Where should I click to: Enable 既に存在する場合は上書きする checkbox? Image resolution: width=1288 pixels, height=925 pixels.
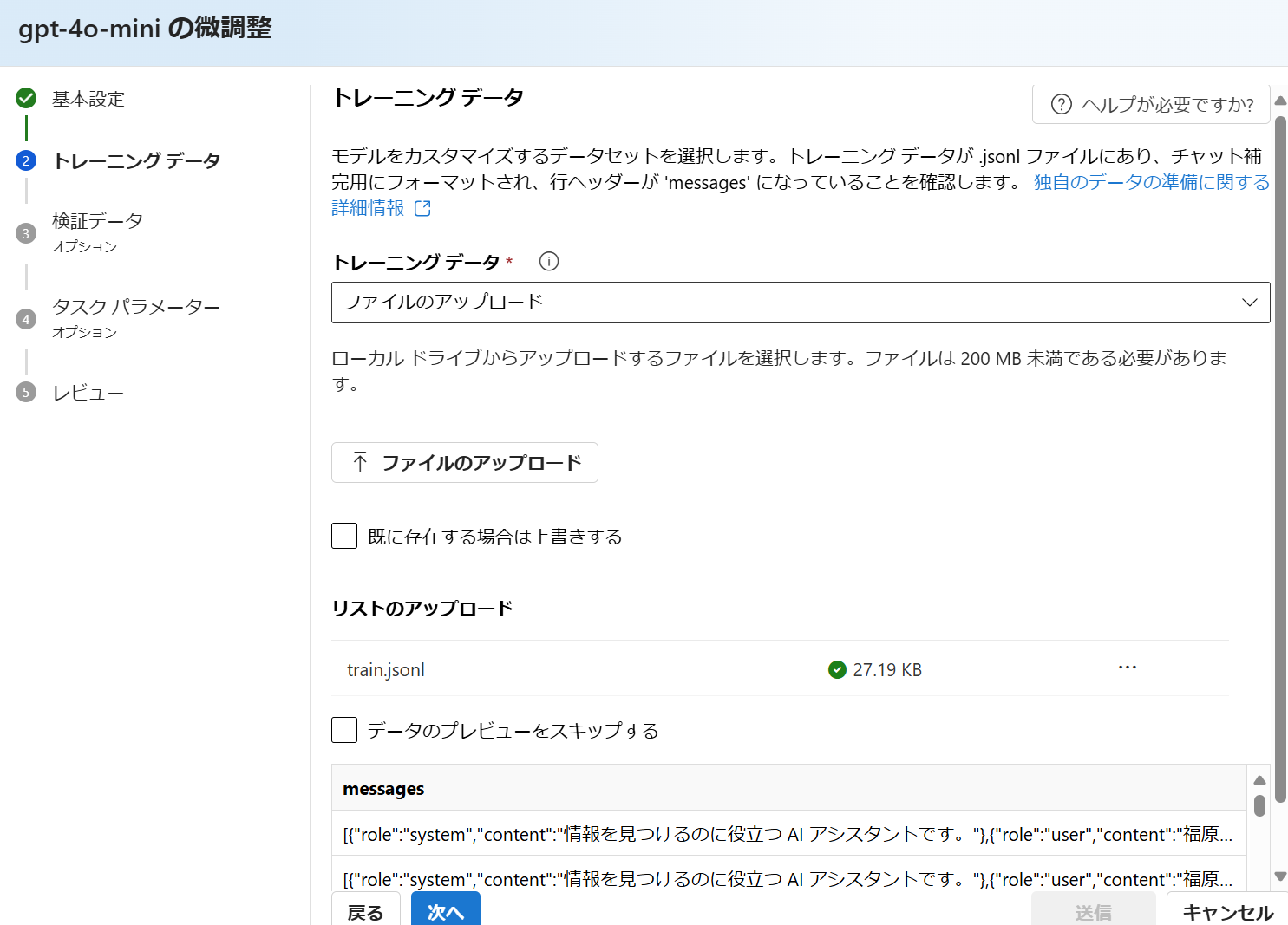[344, 536]
